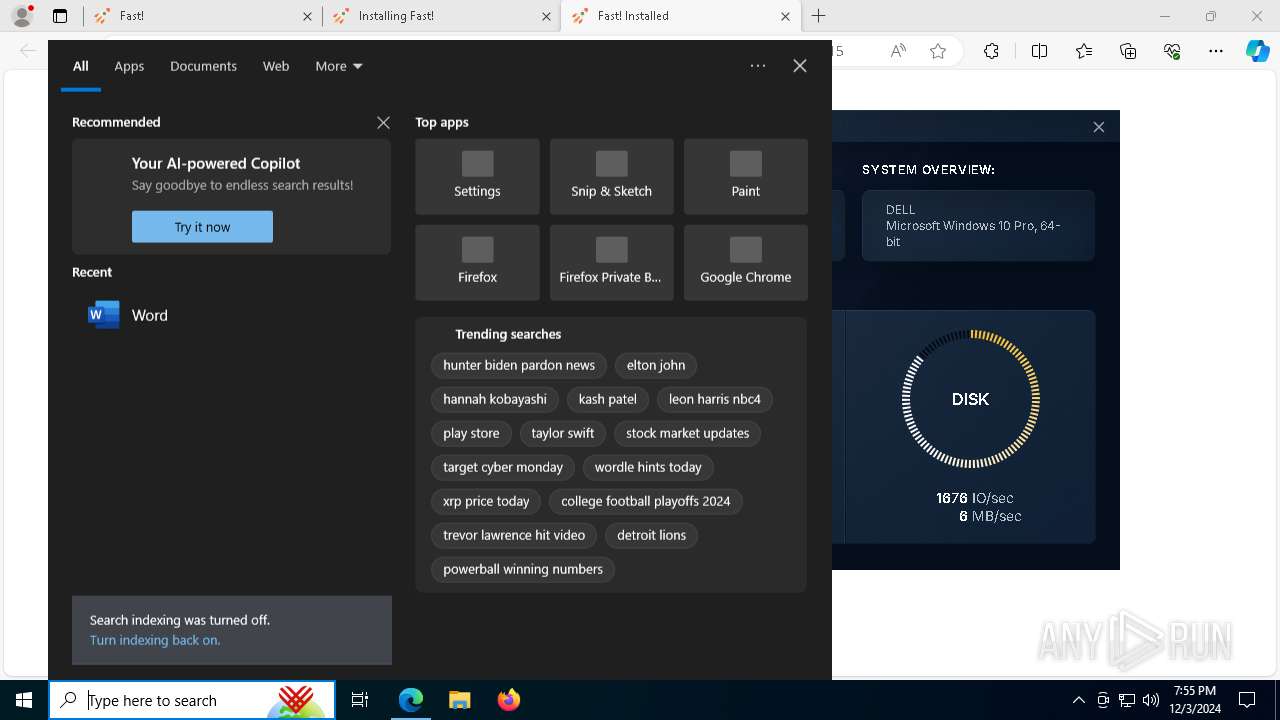Select the hannah kobayashi trending search

click(495, 399)
